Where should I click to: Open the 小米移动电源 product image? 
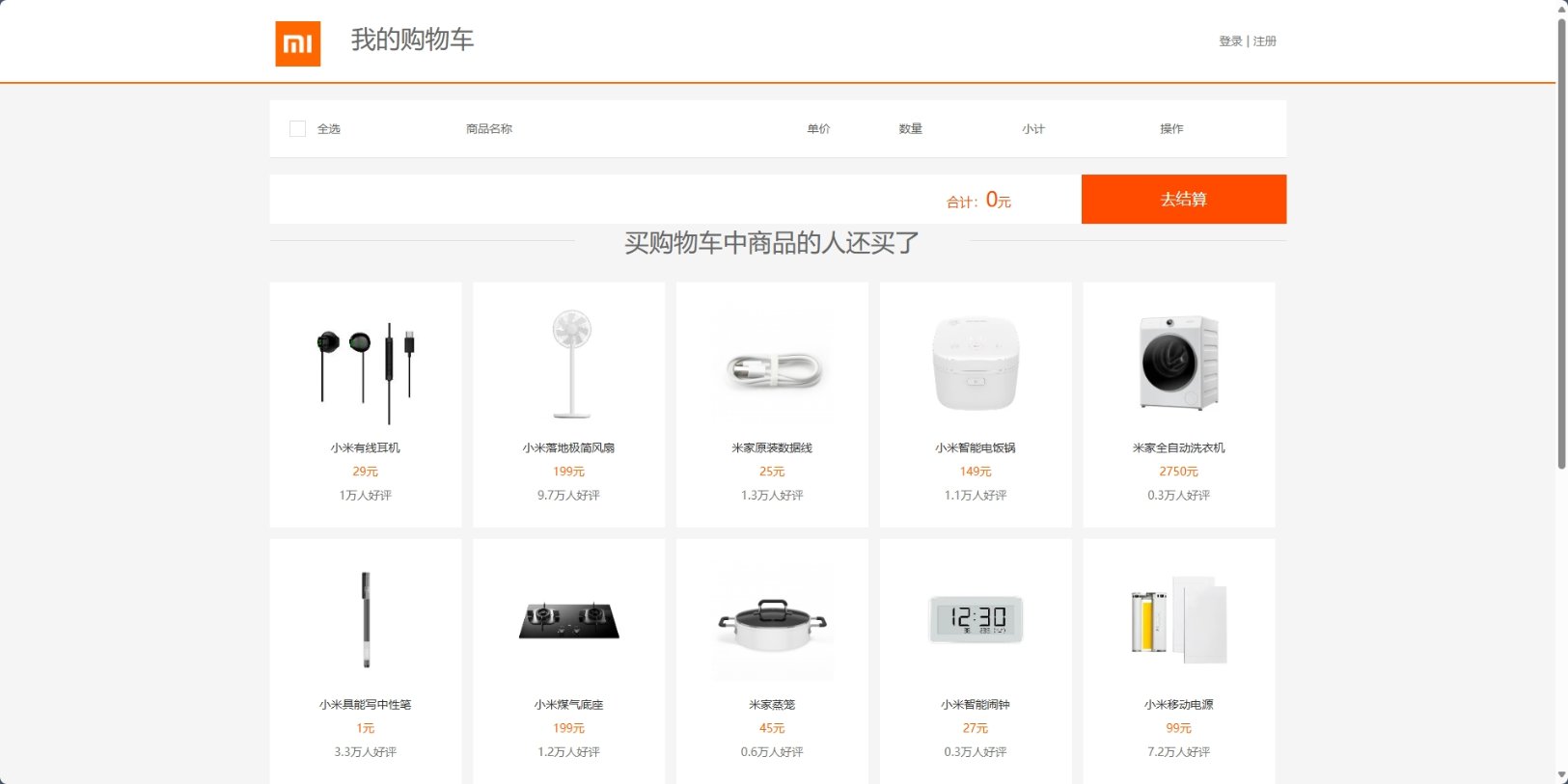pyautogui.click(x=1178, y=620)
